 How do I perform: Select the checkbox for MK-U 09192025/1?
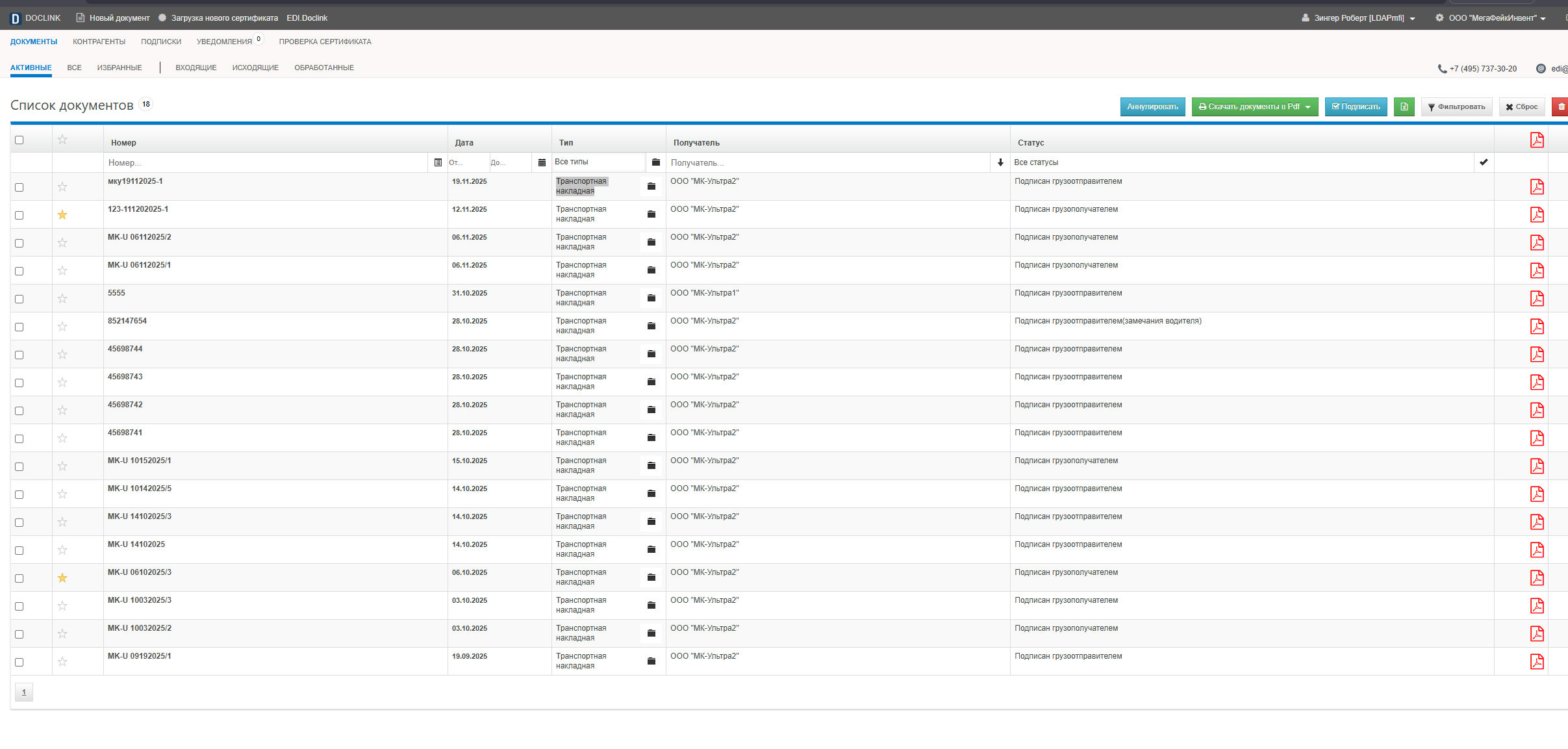coord(19,662)
